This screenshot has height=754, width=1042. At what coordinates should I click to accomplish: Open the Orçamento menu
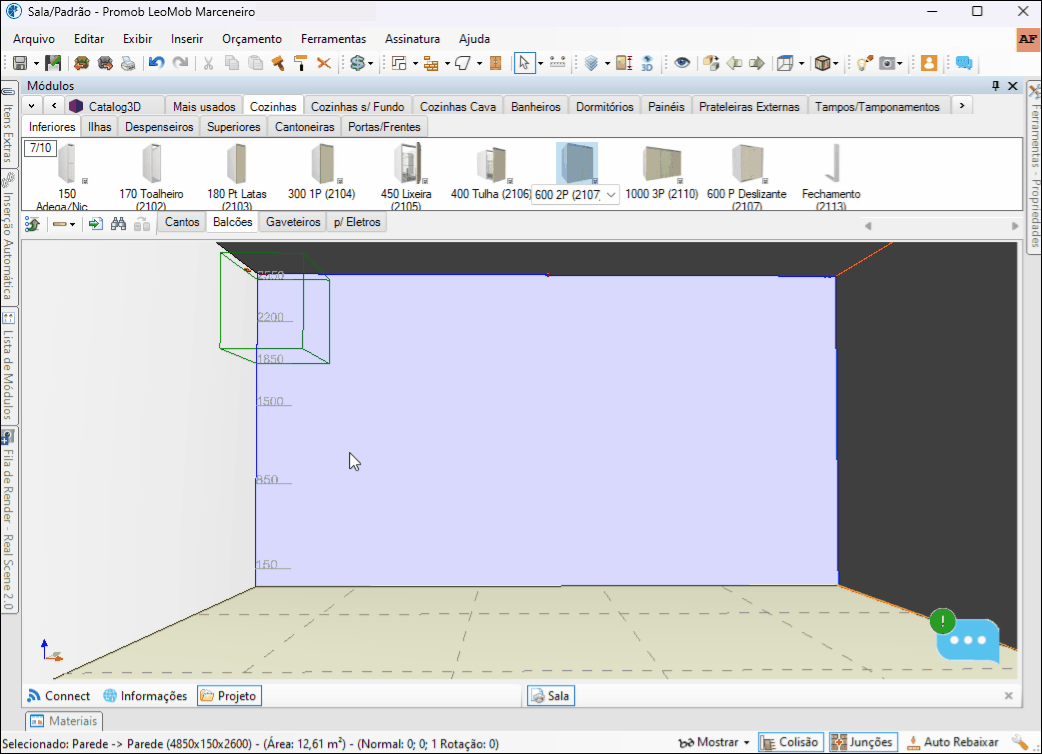click(252, 39)
